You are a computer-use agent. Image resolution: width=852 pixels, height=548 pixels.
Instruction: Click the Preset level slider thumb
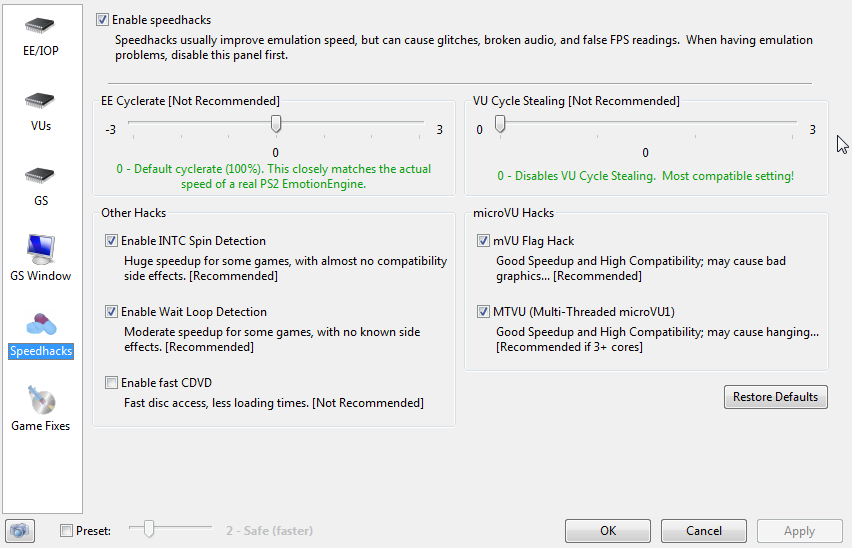(148, 528)
